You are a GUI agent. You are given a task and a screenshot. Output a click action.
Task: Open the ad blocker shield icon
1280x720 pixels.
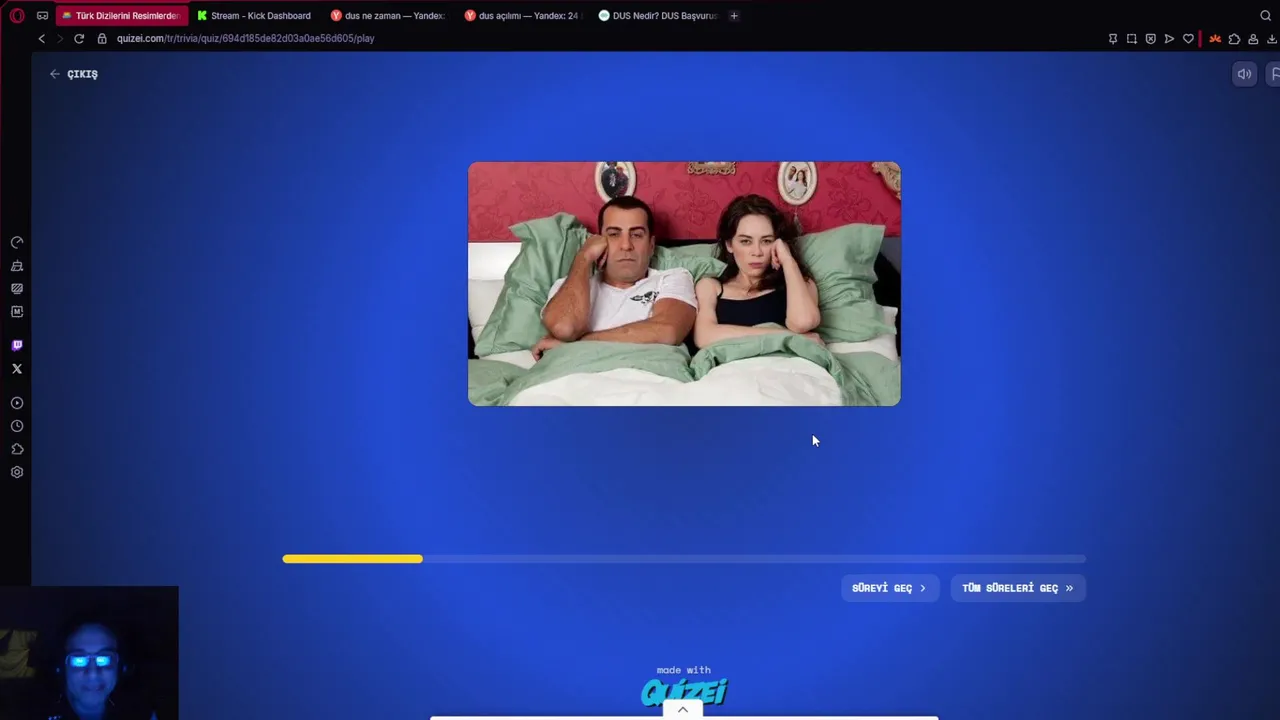coord(1150,39)
